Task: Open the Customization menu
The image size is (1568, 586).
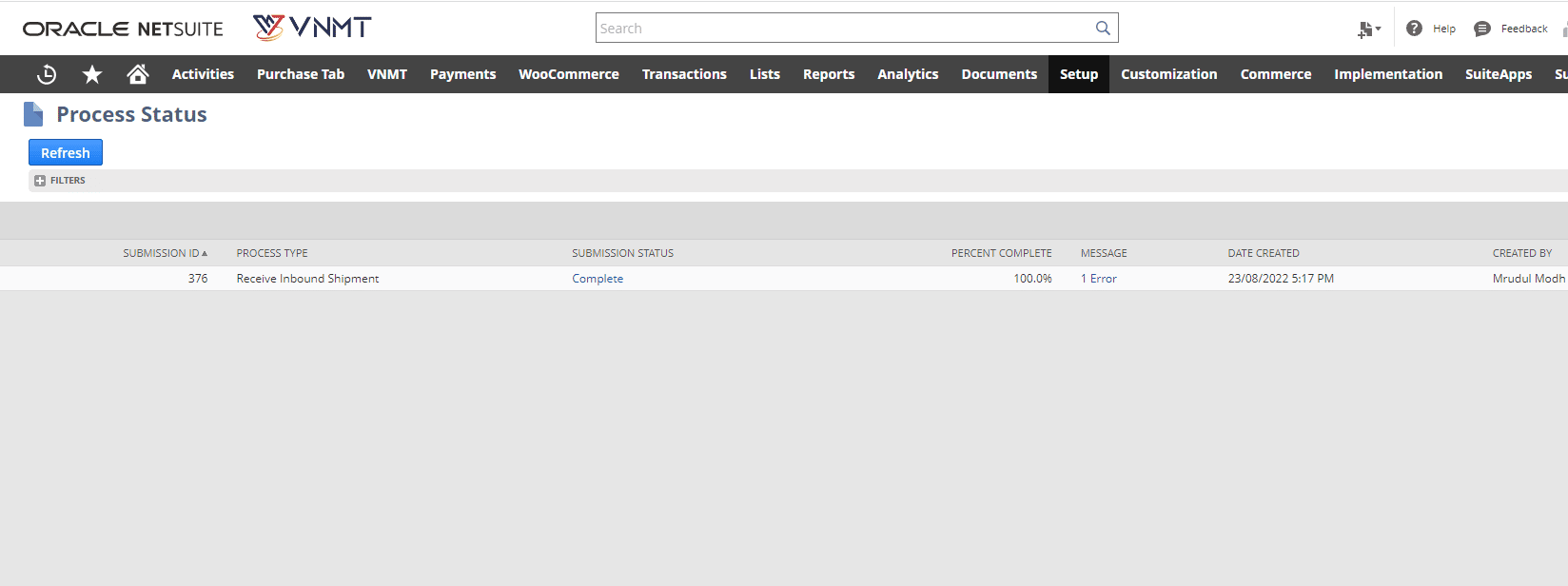Action: [1168, 74]
